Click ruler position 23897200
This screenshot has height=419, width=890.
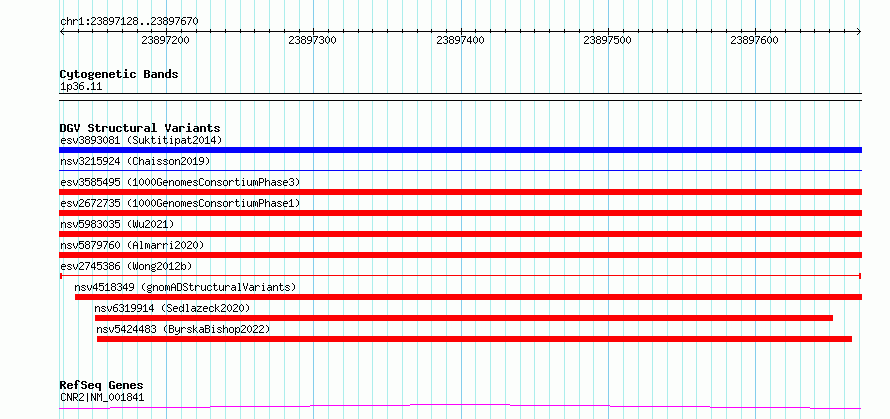click(166, 40)
